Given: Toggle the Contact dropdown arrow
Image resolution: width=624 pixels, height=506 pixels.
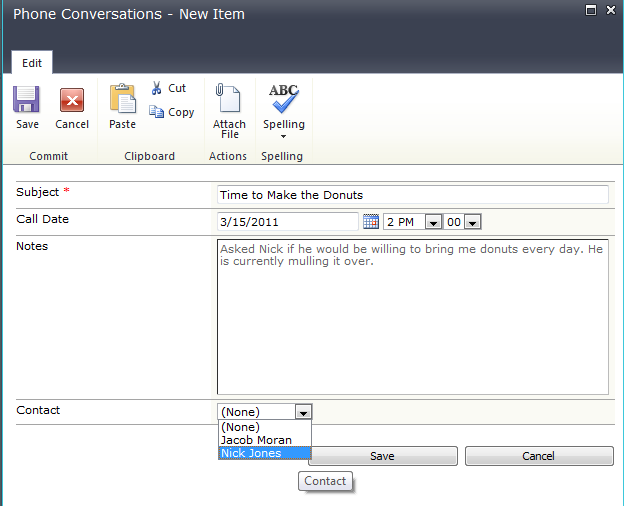Looking at the screenshot, I should [x=303, y=412].
